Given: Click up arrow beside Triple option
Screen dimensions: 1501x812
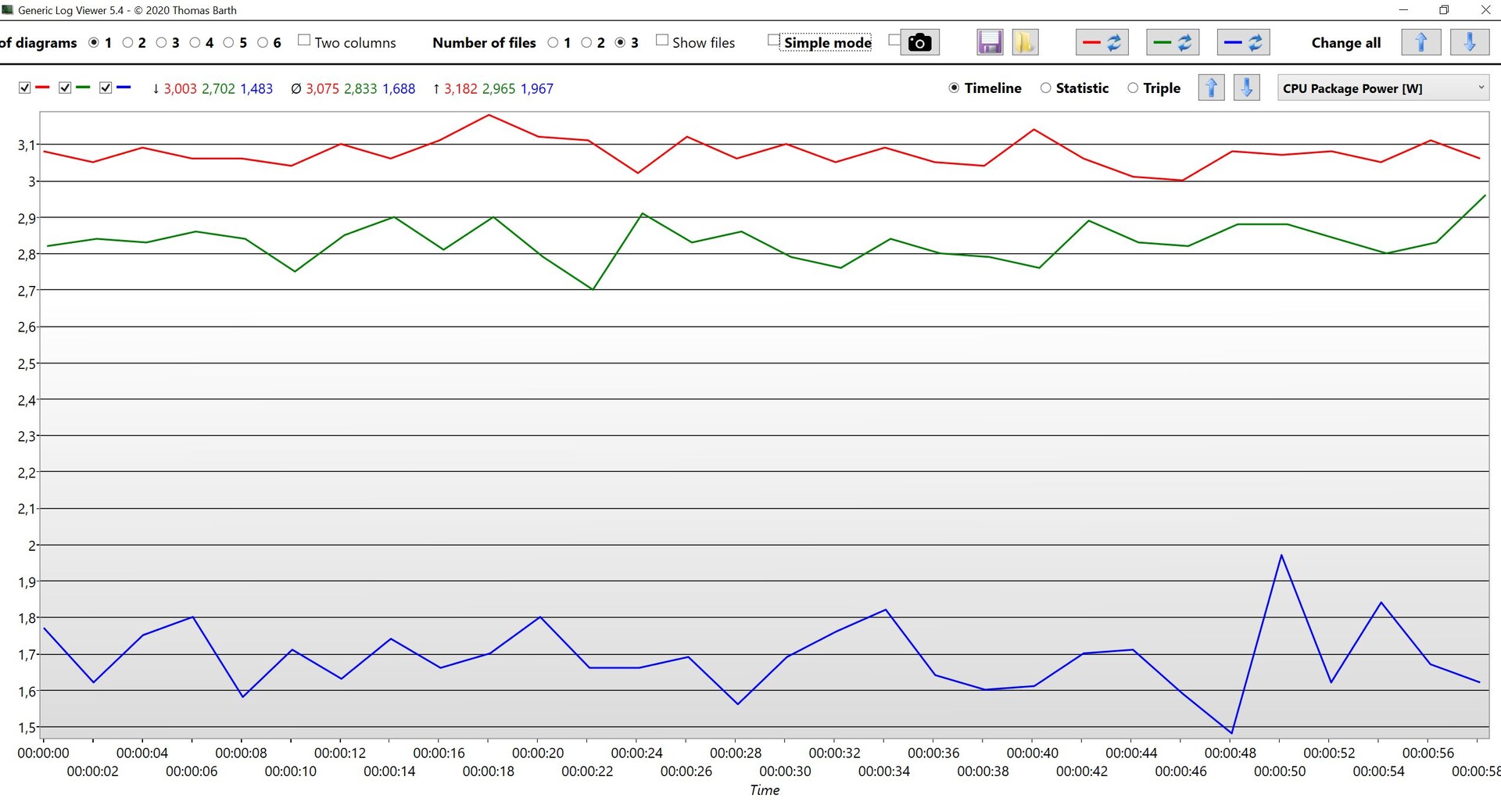Looking at the screenshot, I should point(1211,88).
